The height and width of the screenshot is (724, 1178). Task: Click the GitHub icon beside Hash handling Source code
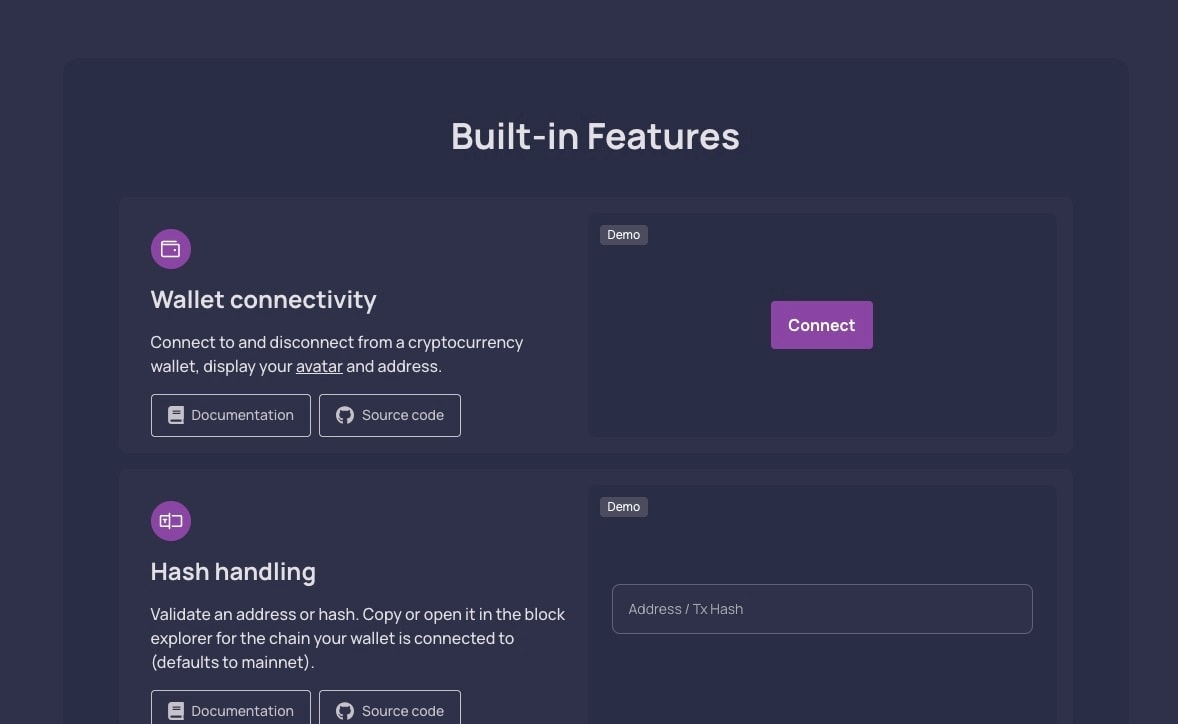(x=344, y=710)
